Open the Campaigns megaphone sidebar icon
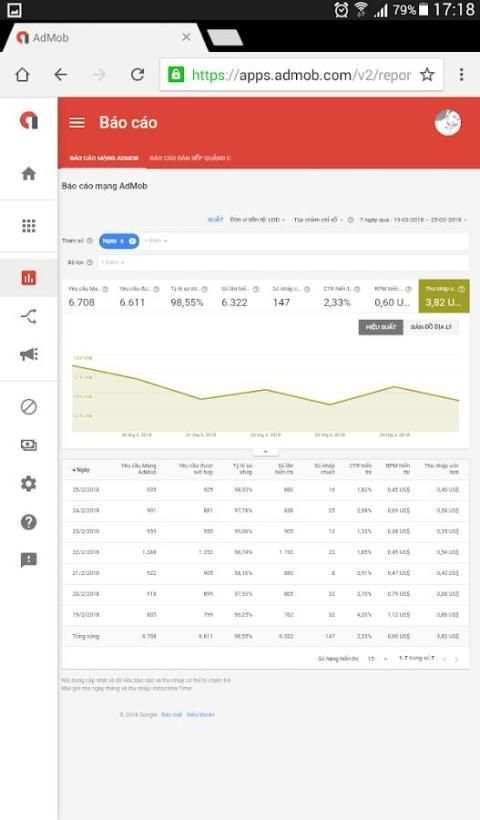480x820 pixels. pos(29,355)
